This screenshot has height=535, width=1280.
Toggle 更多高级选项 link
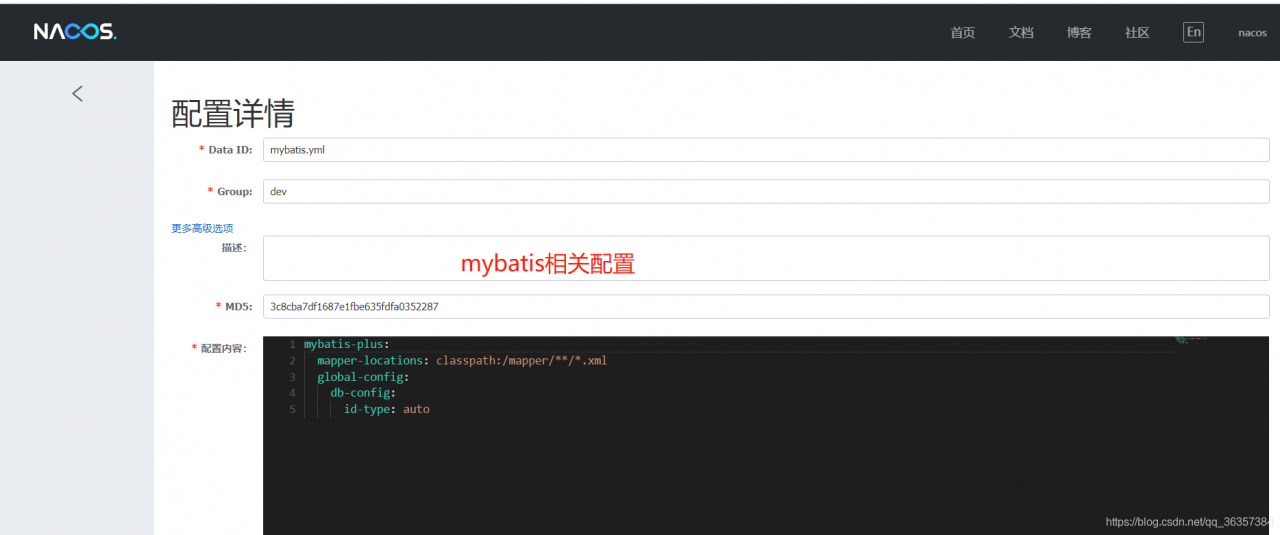point(202,228)
